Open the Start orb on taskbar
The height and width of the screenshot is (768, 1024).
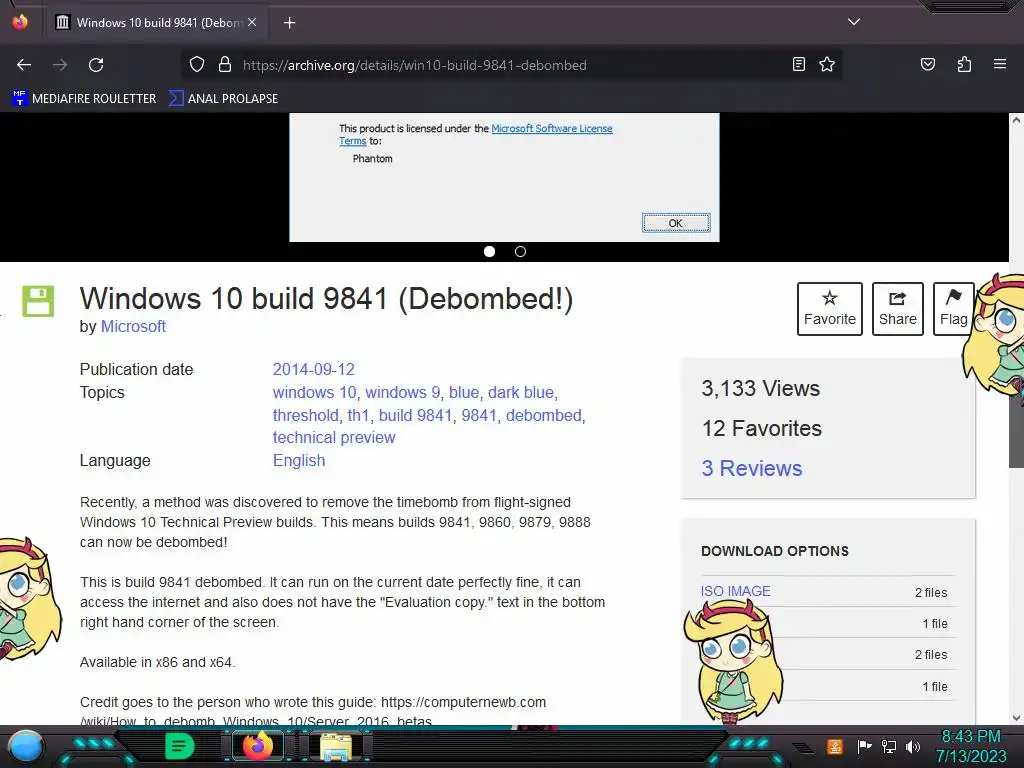pos(25,746)
